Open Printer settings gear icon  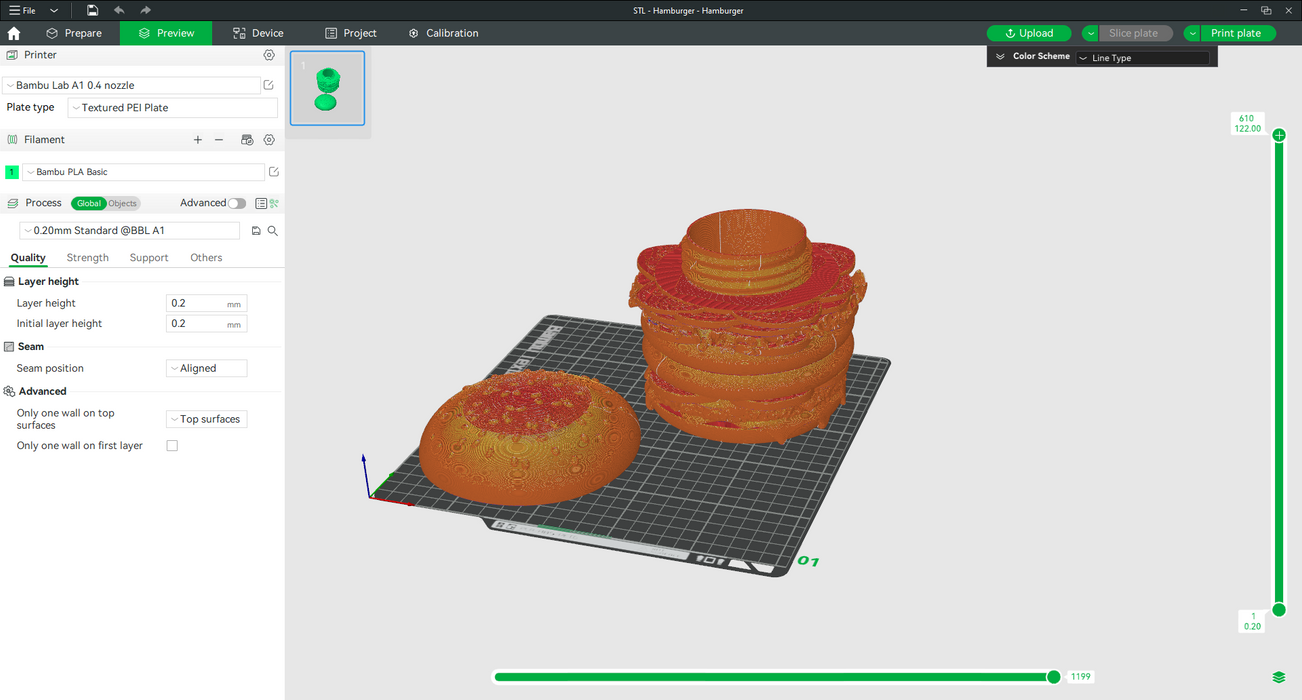[x=269, y=55]
